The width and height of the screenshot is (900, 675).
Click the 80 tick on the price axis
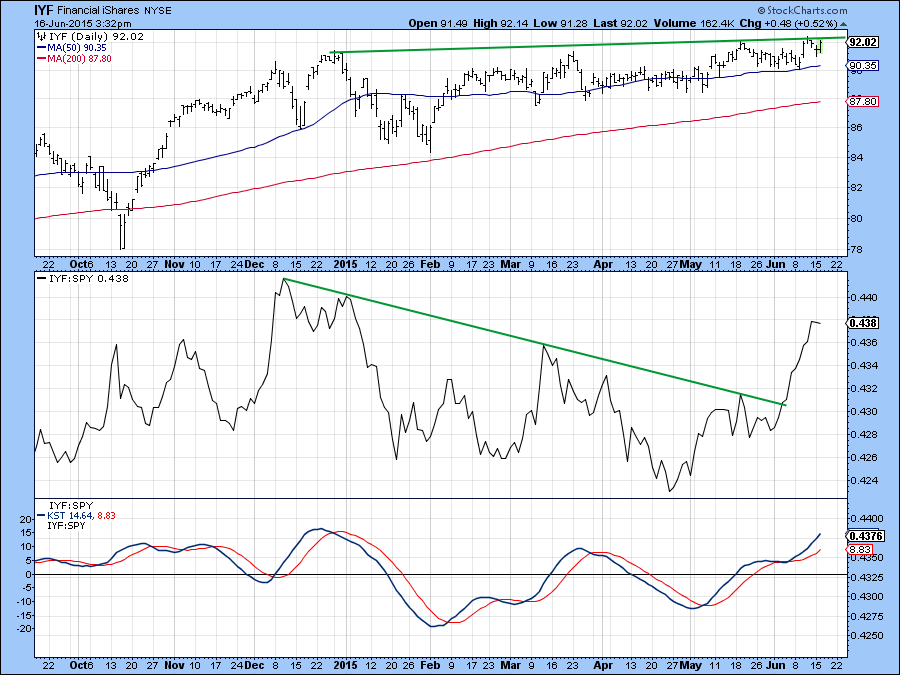click(x=856, y=219)
